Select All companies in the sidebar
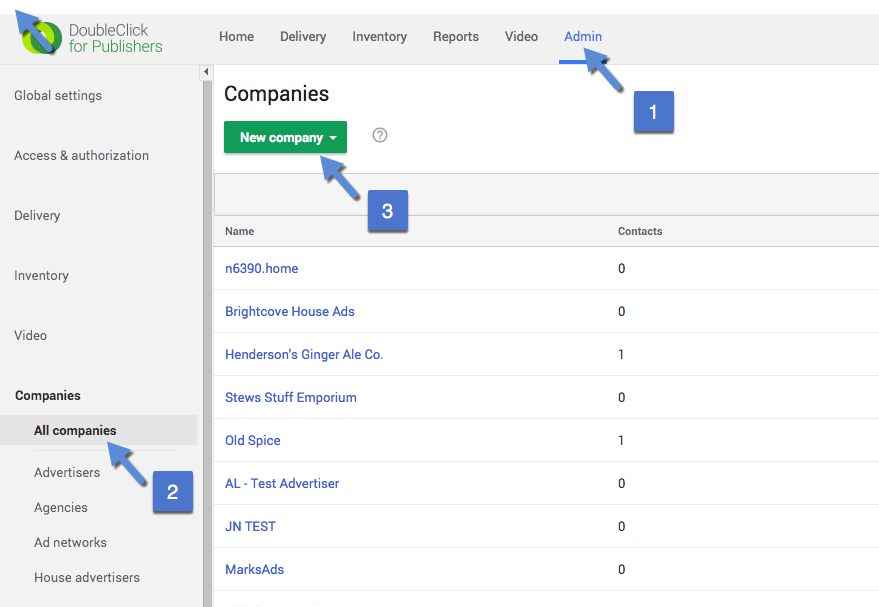 (x=75, y=430)
